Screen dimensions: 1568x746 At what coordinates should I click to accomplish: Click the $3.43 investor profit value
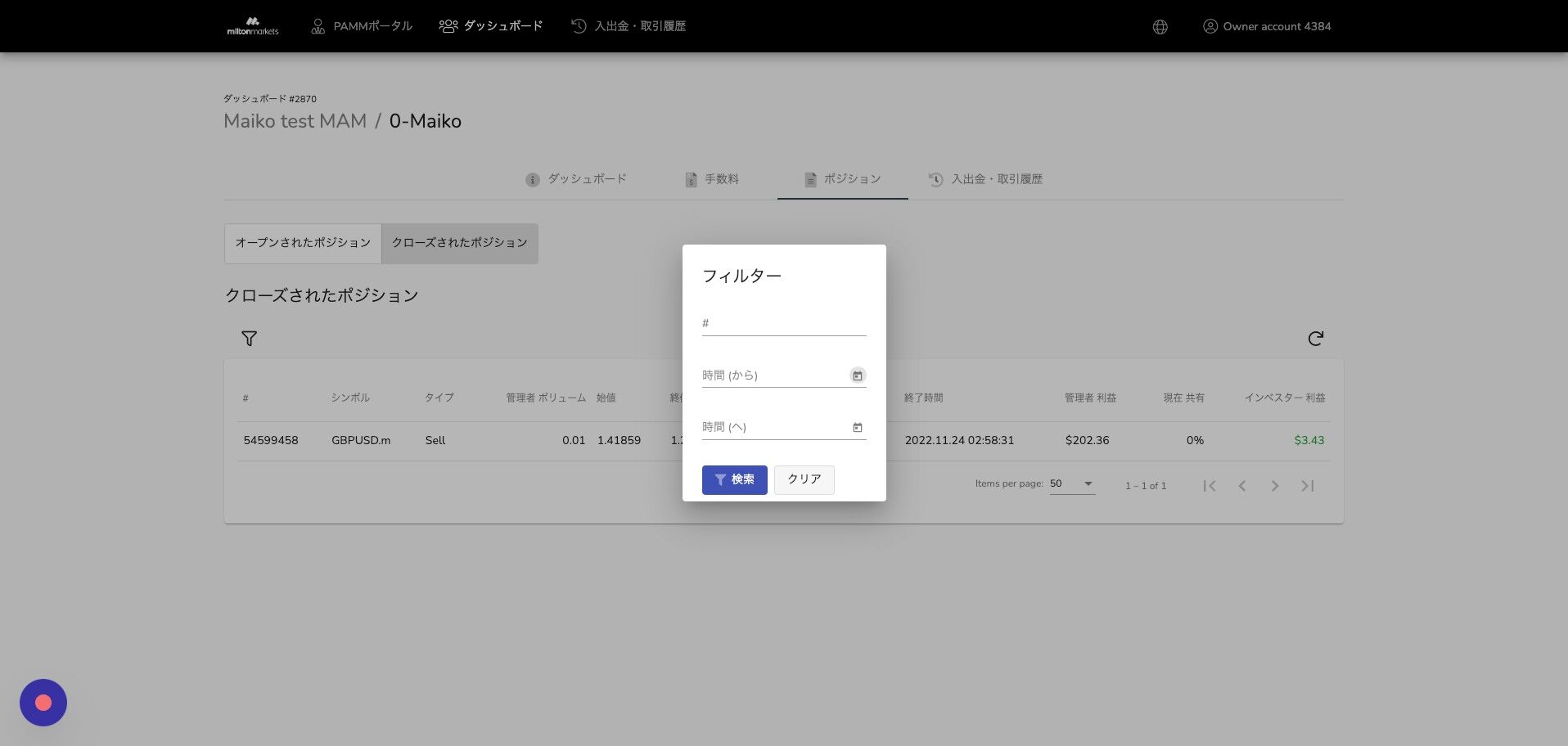[1309, 440]
